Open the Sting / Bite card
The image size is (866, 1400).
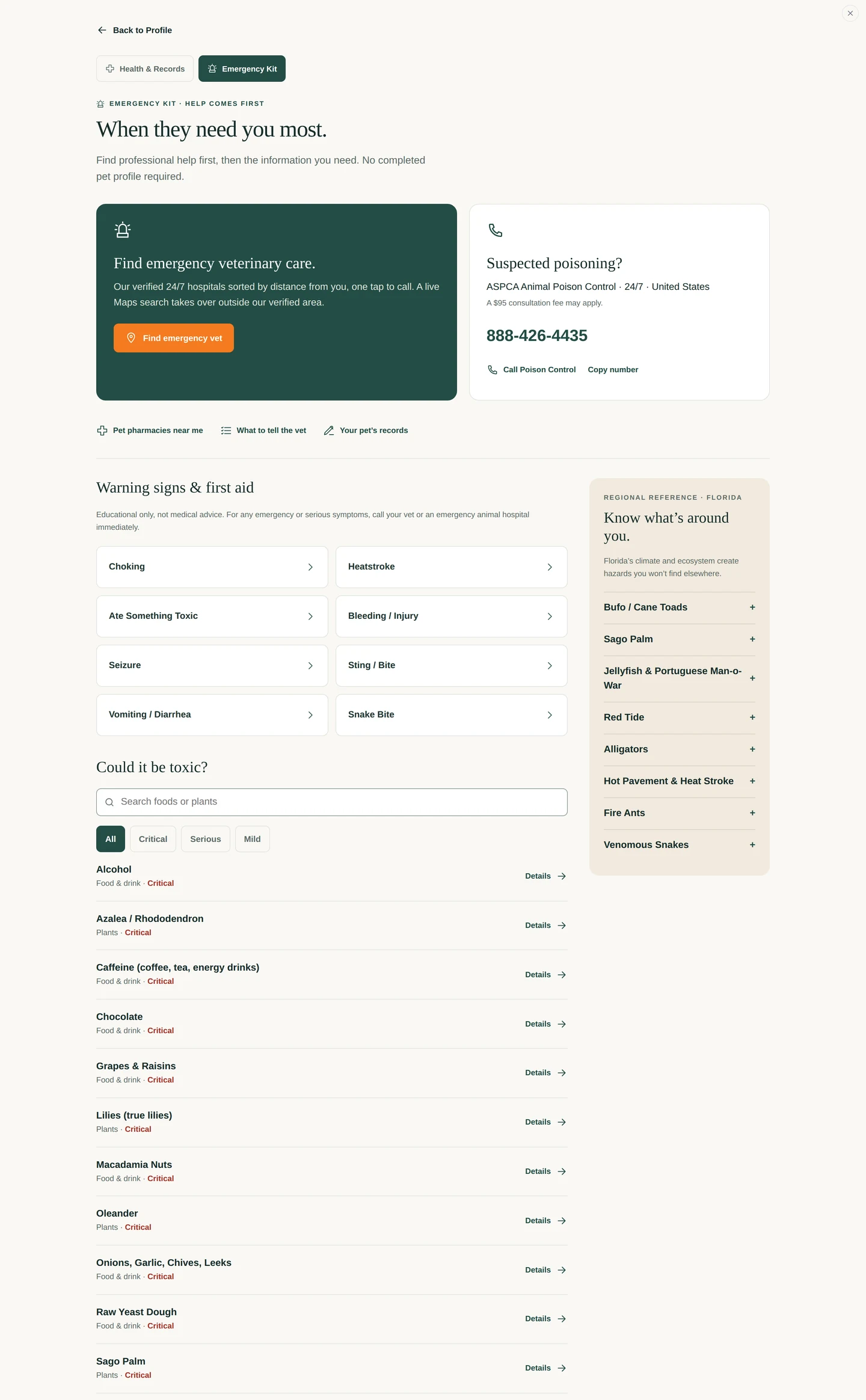452,666
